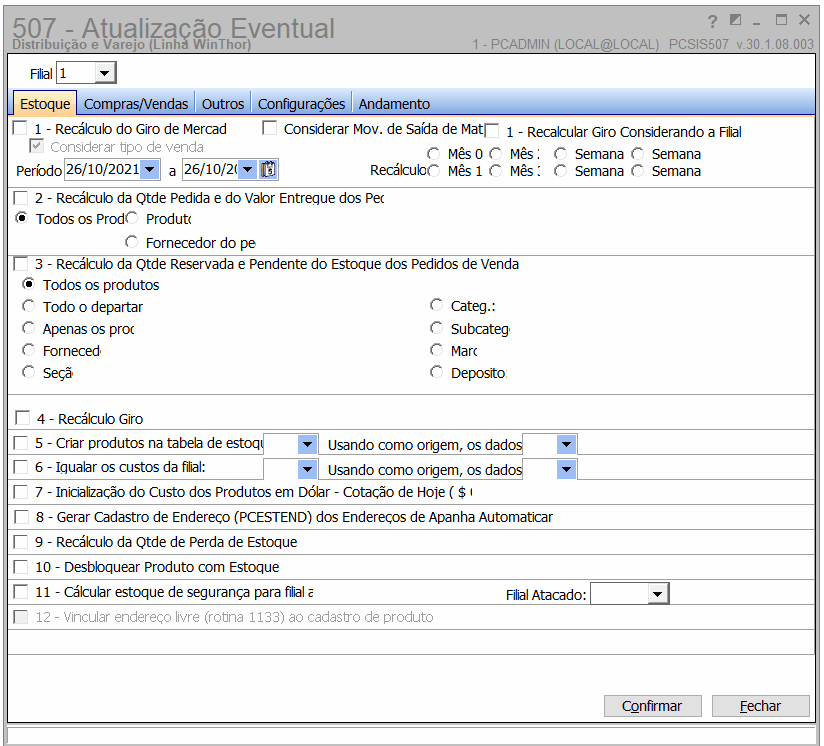Open filial combo for Igualar os custos

tap(307, 469)
